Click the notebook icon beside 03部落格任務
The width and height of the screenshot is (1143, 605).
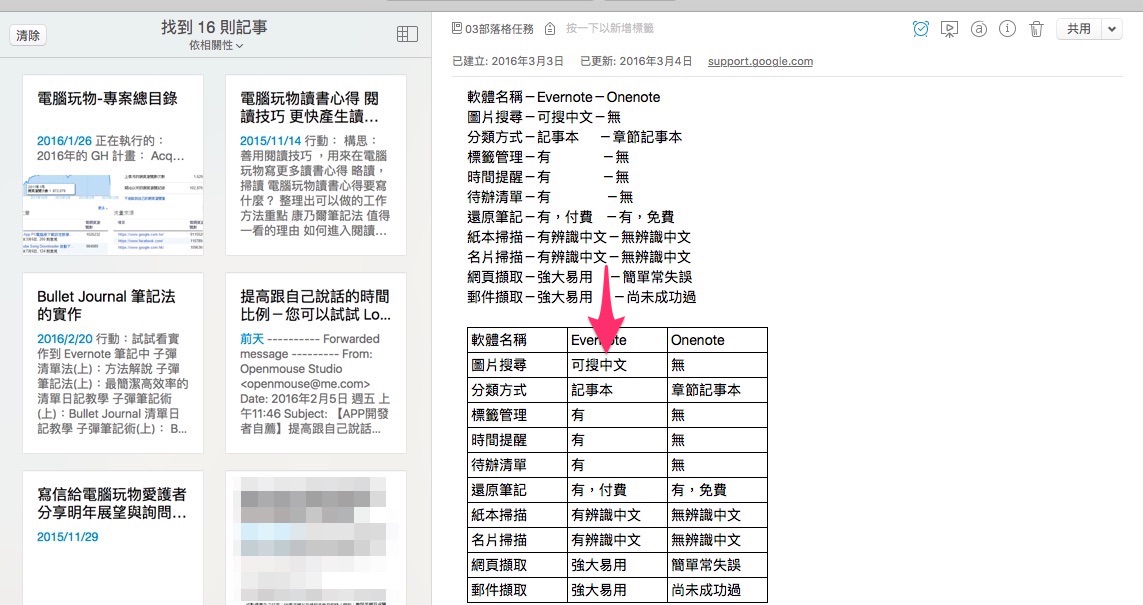pos(457,28)
